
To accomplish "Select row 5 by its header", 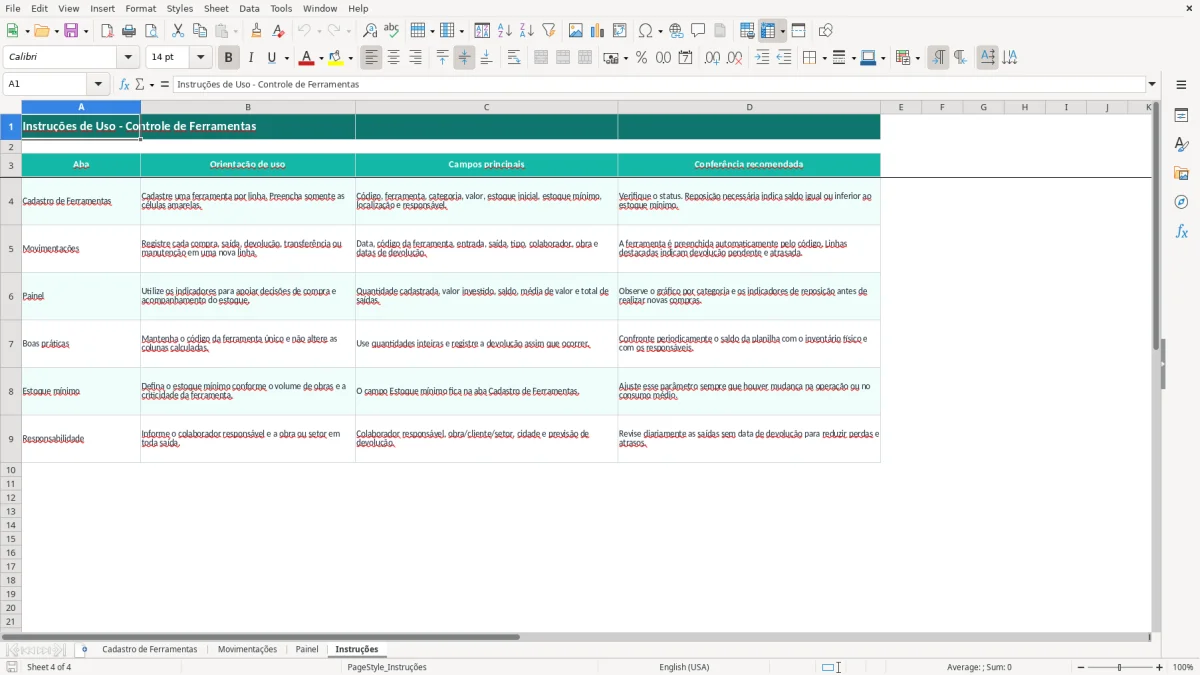I will [x=11, y=249].
